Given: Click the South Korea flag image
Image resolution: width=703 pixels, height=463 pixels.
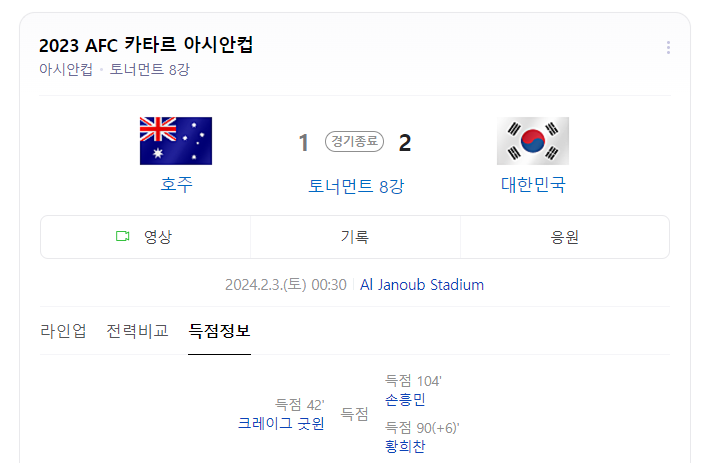Looking at the screenshot, I should (x=533, y=141).
